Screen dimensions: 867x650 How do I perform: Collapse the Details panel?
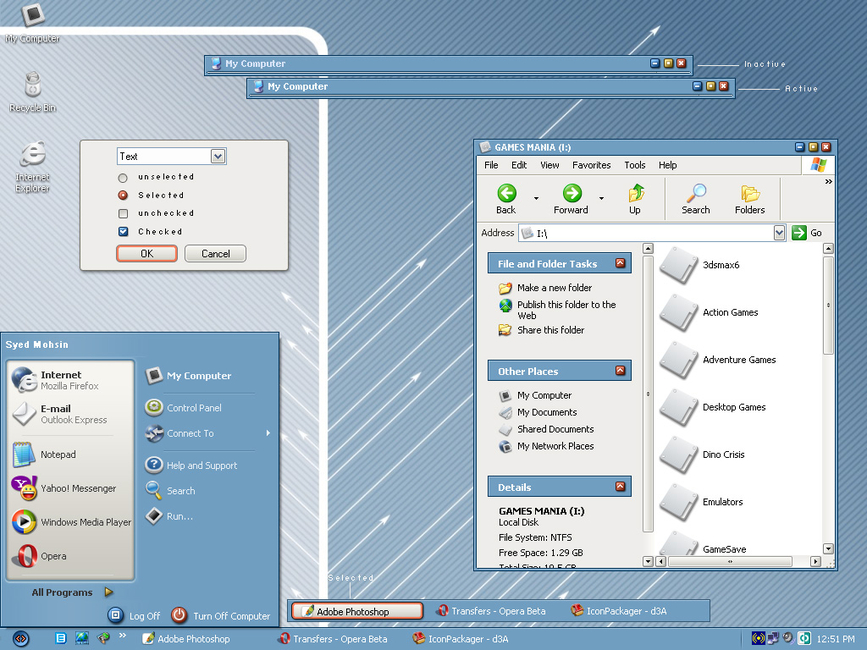(620, 486)
